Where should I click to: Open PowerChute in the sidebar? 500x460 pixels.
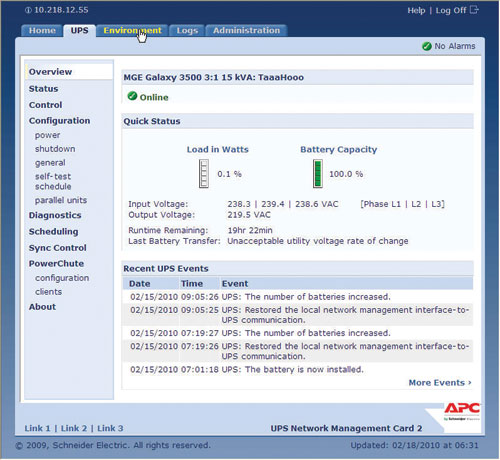[56, 264]
